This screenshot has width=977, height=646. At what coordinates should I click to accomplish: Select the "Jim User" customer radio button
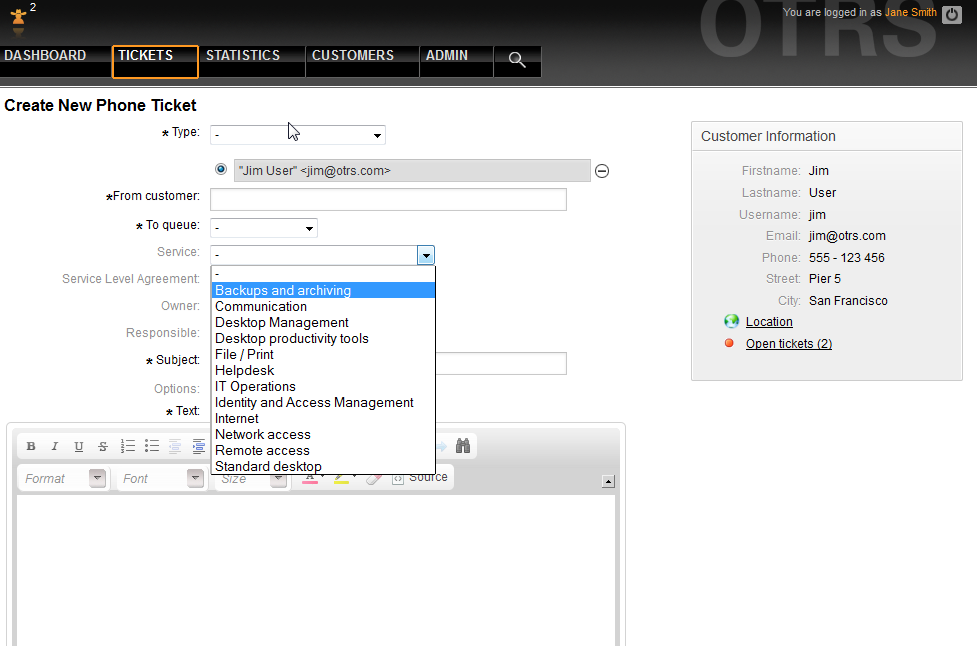point(221,169)
